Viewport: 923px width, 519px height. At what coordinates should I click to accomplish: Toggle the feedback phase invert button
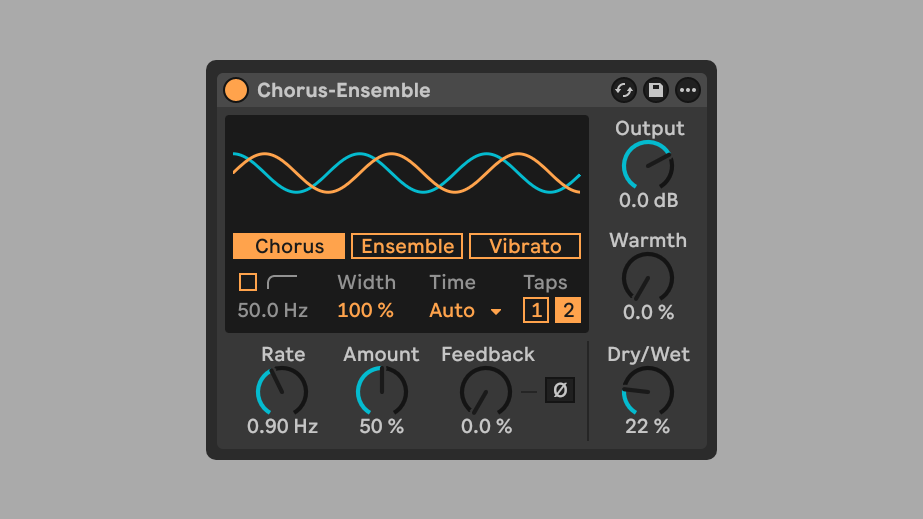click(560, 390)
